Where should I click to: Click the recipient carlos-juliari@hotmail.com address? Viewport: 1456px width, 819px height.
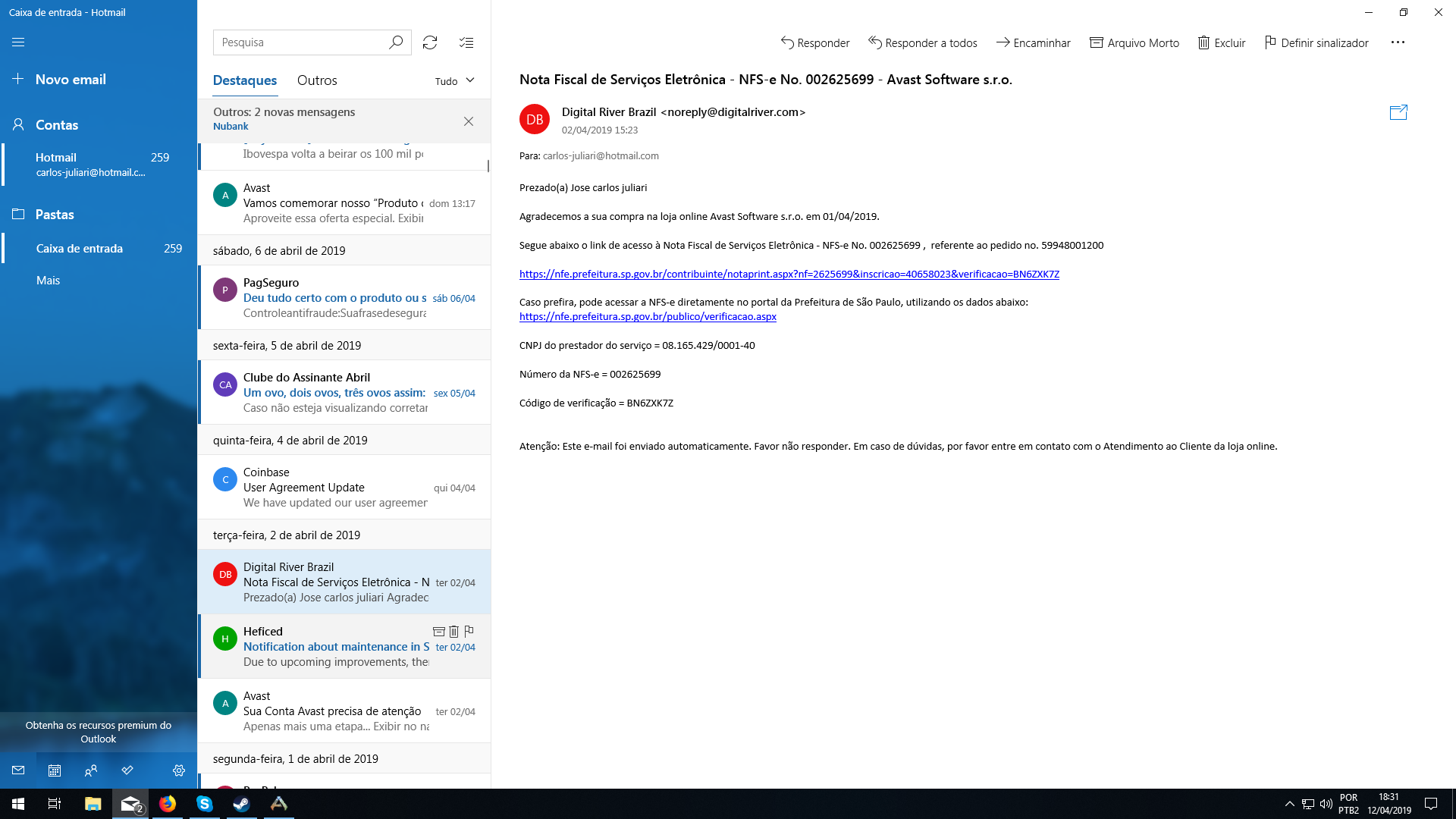point(601,156)
